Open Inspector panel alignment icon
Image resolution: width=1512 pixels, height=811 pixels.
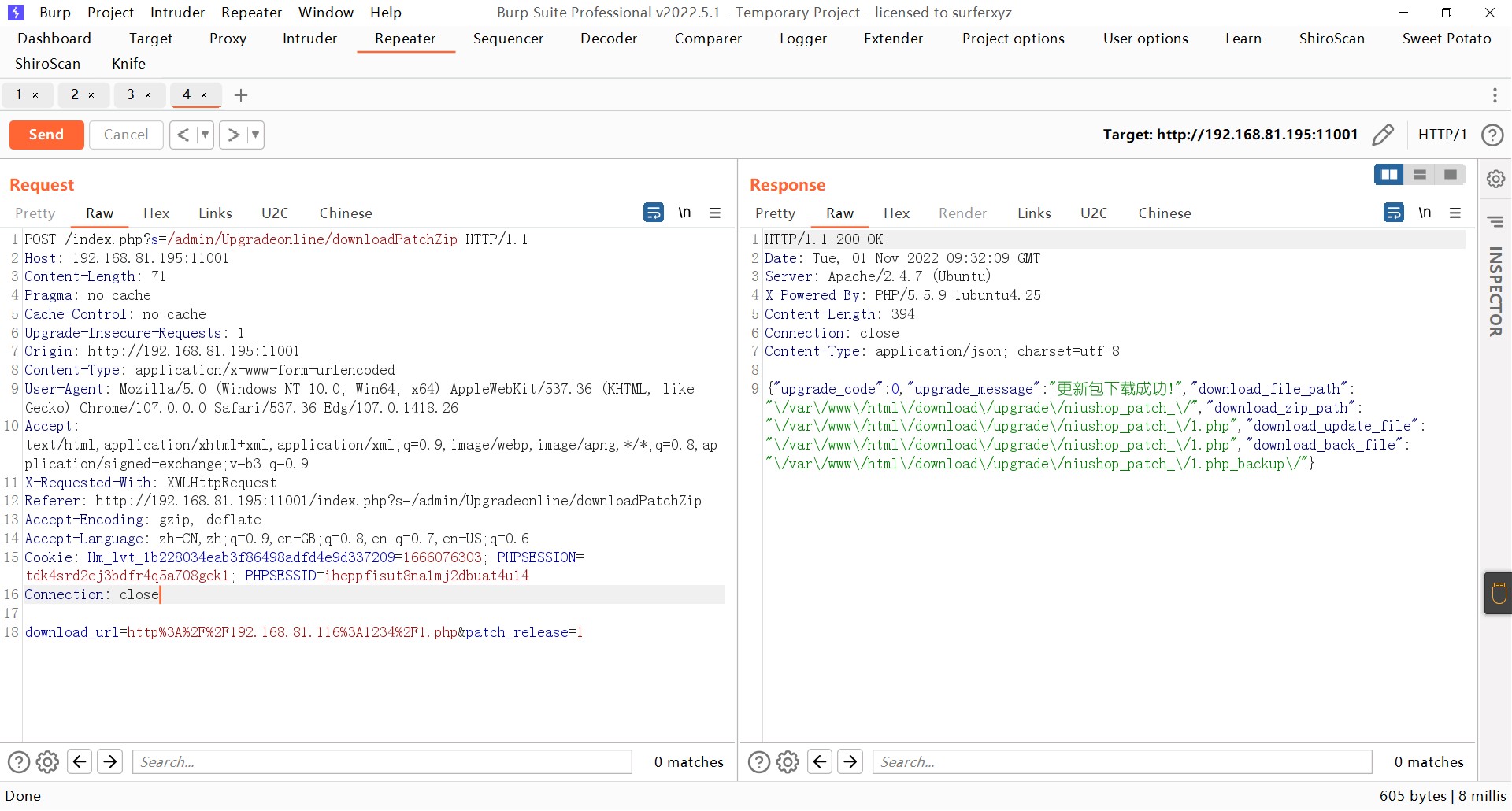pos(1495,221)
